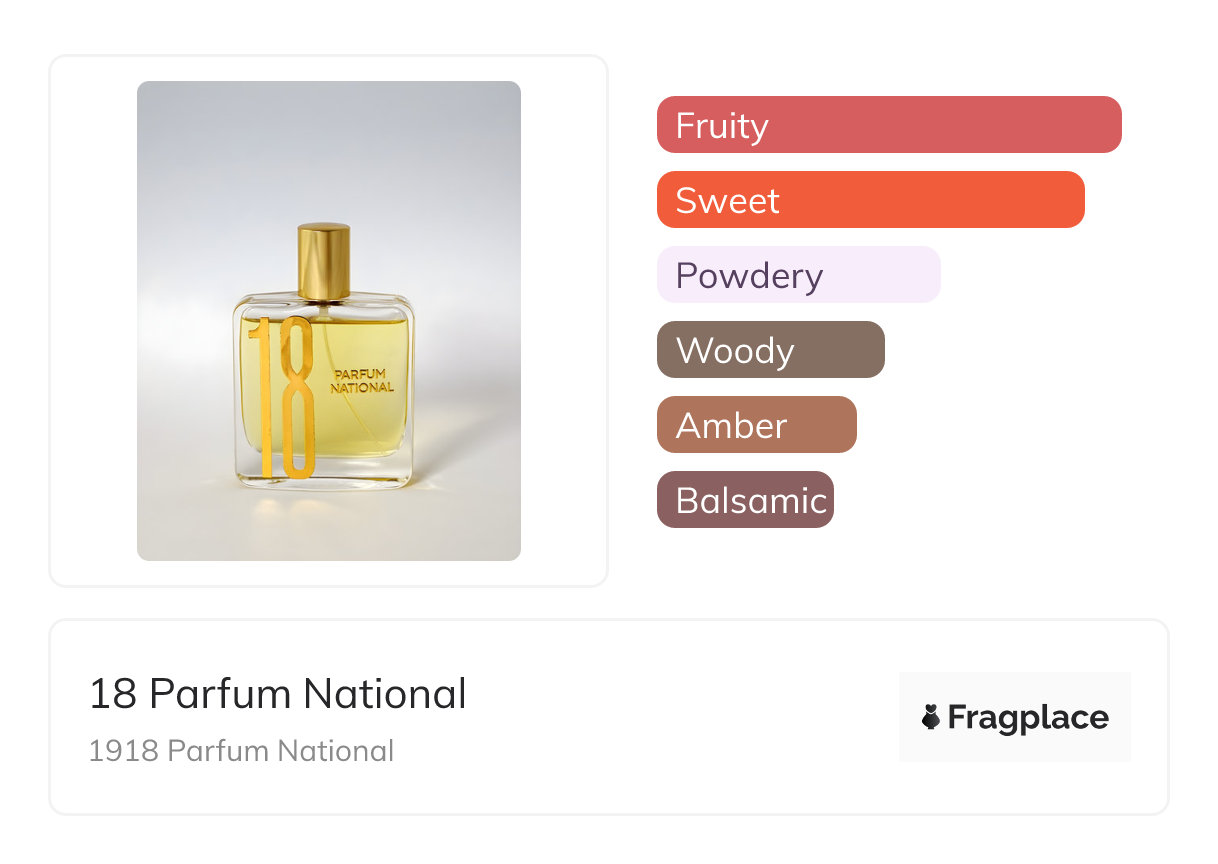Select the Balsamic accord bar
This screenshot has height=864, width=1218.
745,500
